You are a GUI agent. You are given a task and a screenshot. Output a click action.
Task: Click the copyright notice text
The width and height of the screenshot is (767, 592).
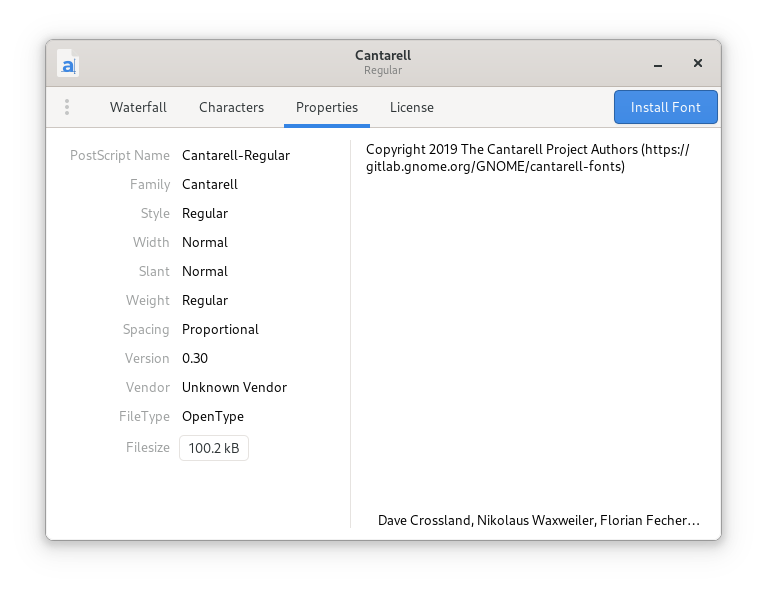pyautogui.click(x=527, y=158)
